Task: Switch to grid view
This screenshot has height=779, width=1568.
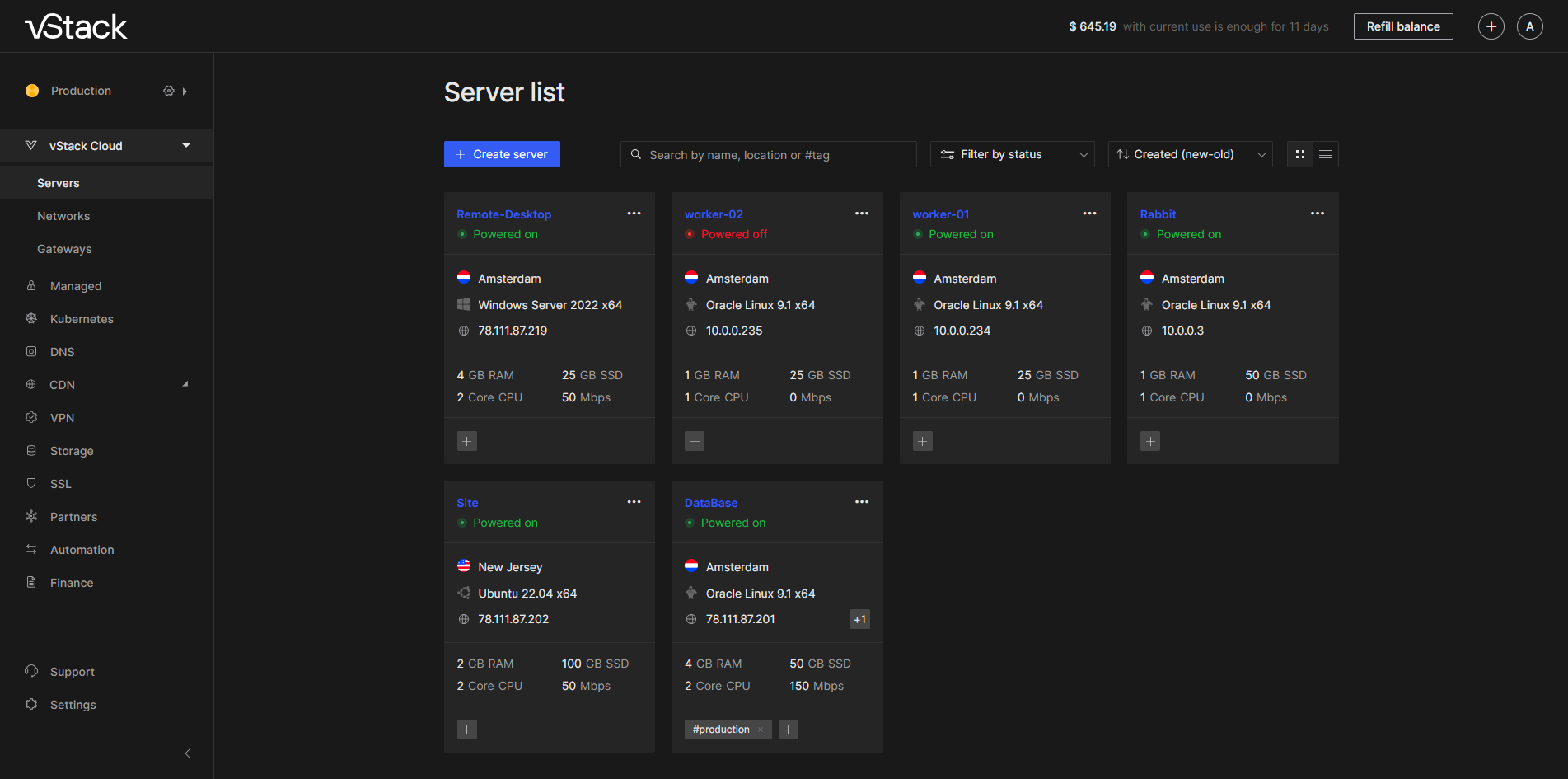Action: pyautogui.click(x=1299, y=154)
